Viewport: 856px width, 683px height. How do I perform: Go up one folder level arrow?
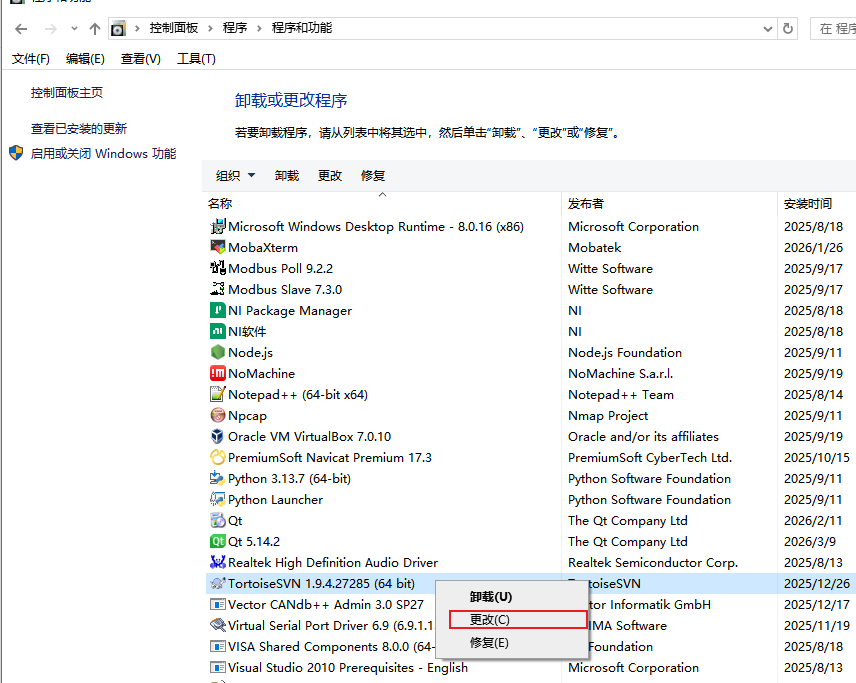pos(95,29)
